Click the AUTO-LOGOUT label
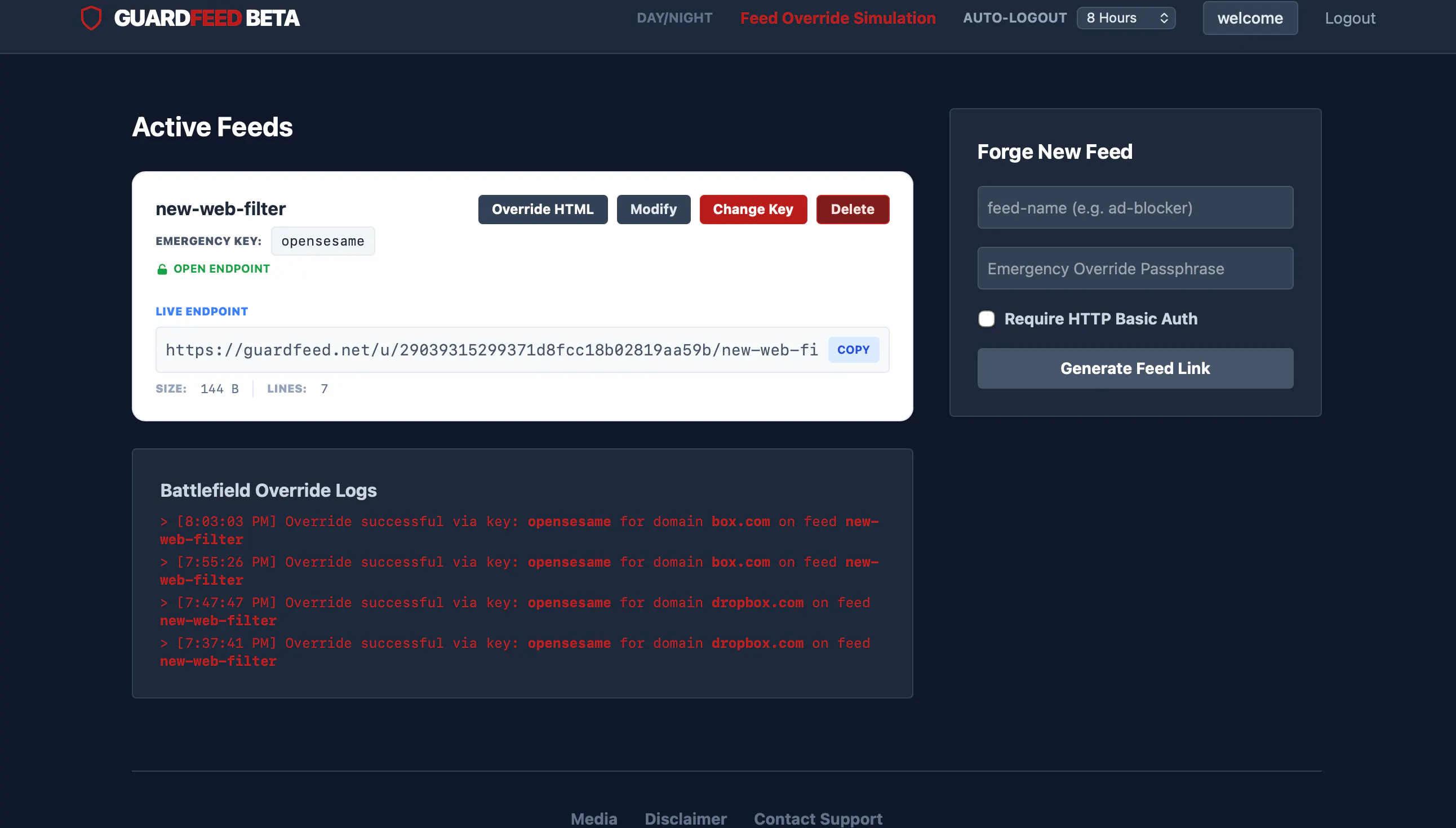 coord(1015,18)
